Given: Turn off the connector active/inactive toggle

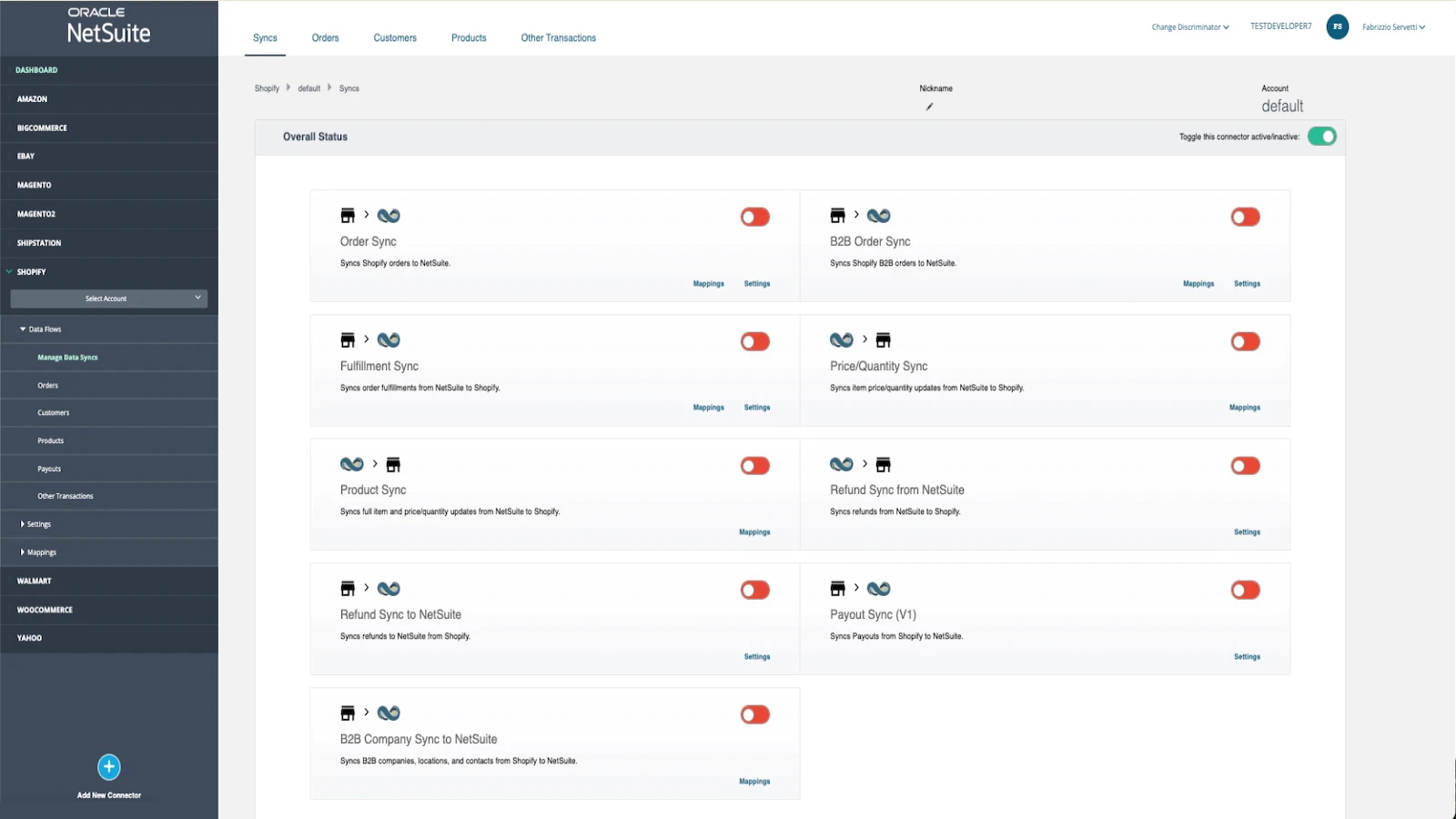Looking at the screenshot, I should point(1322,136).
